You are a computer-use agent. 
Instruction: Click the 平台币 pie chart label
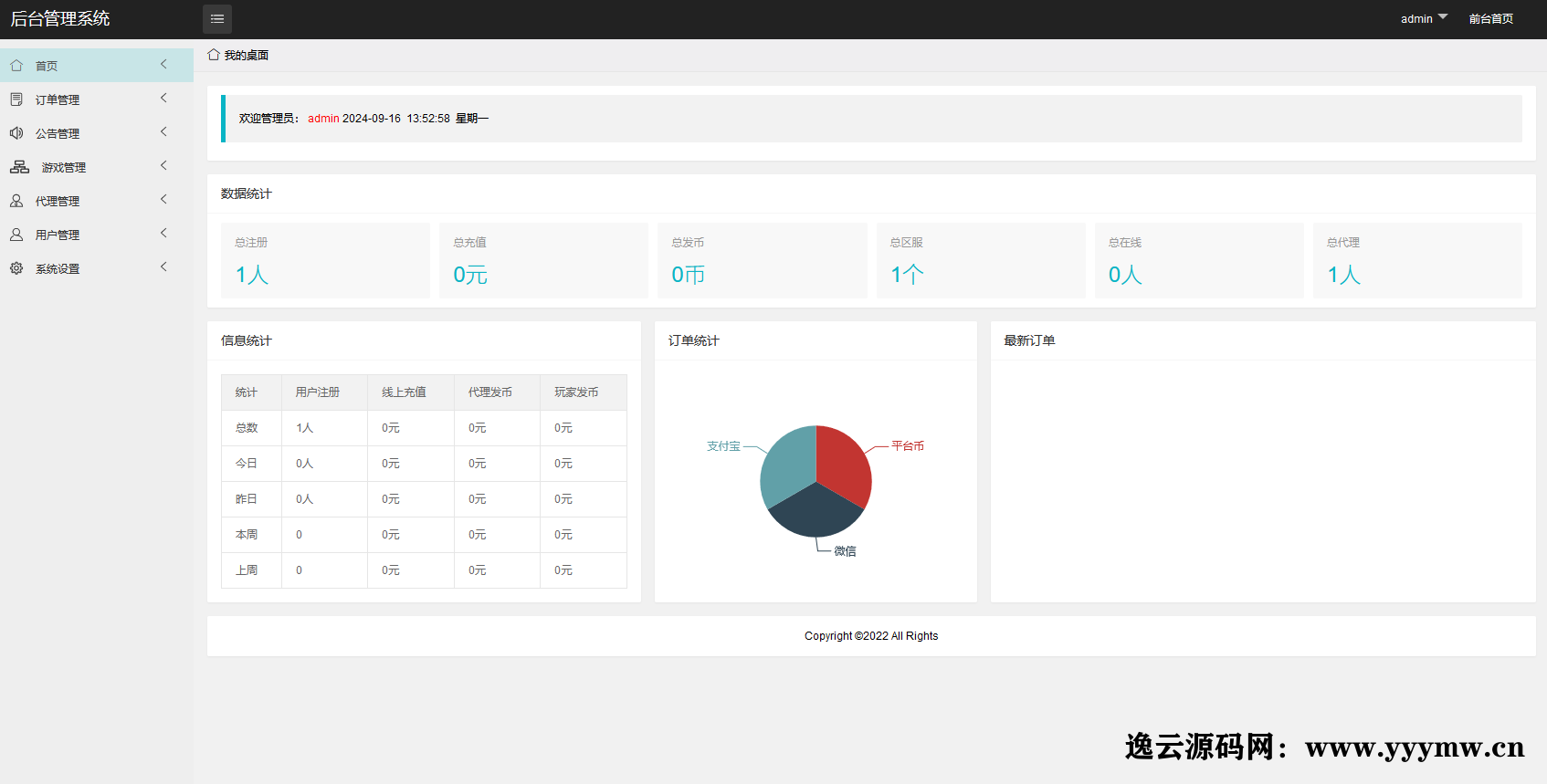(x=908, y=446)
